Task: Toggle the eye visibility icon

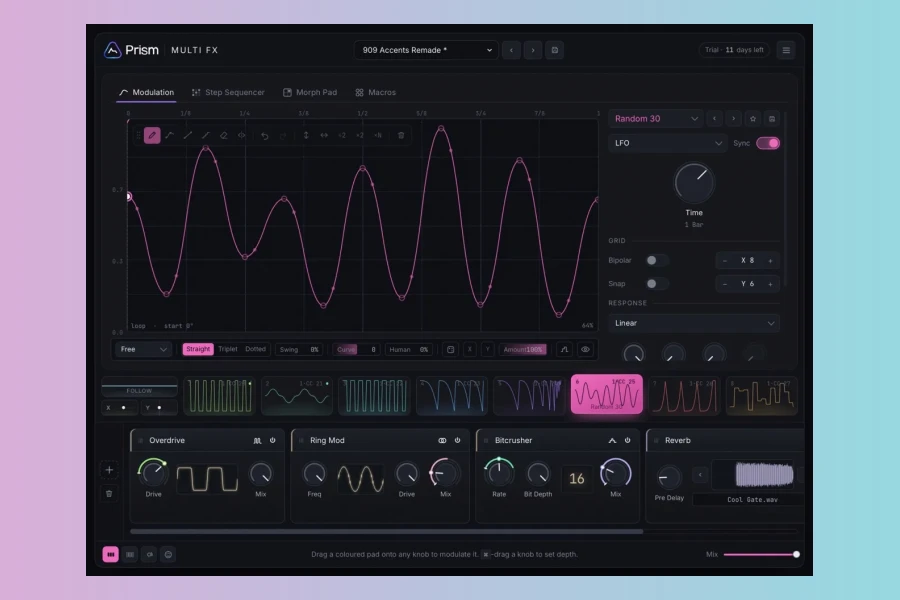Action: point(585,349)
